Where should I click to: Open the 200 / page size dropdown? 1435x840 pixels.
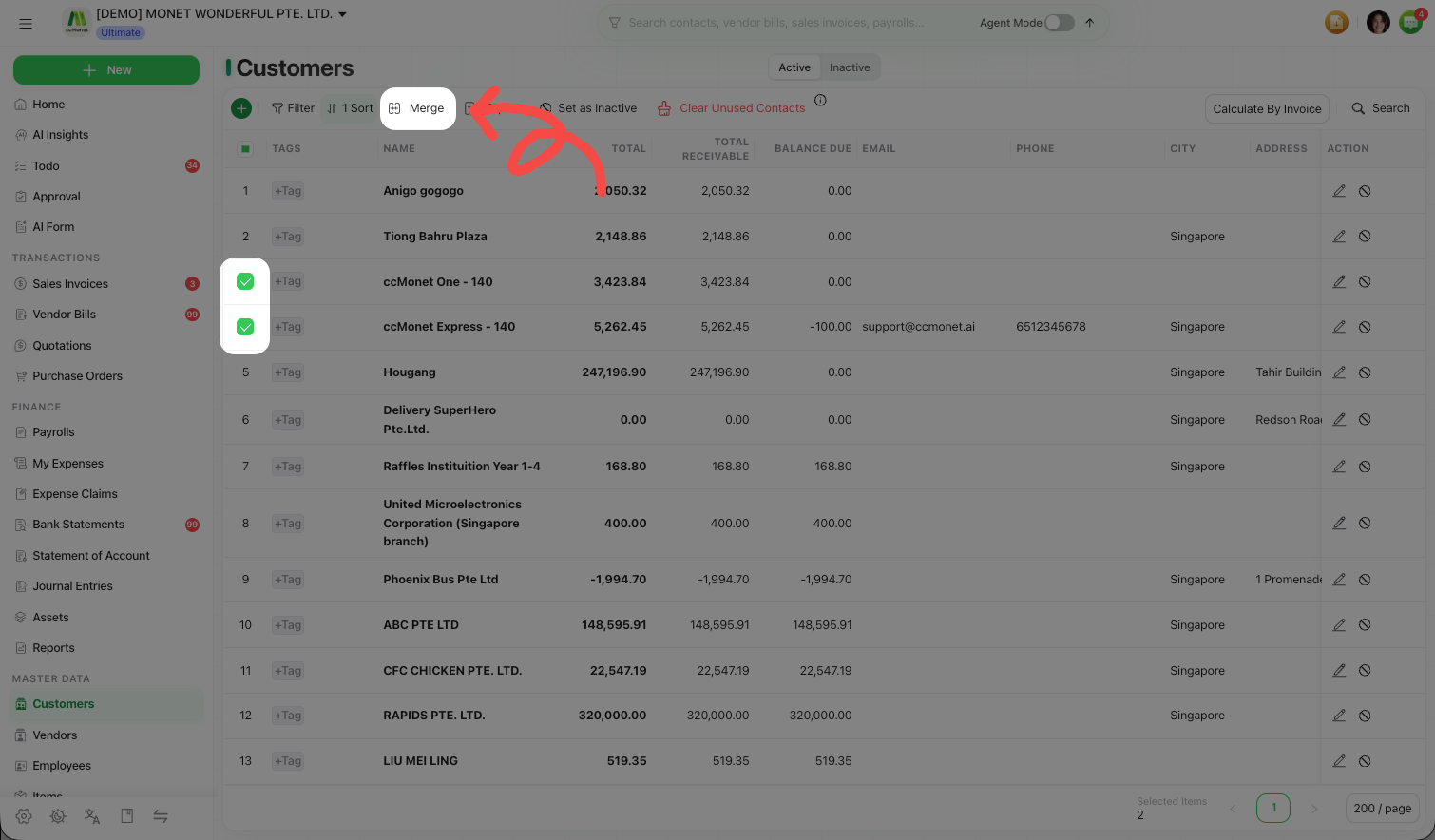[x=1382, y=809]
